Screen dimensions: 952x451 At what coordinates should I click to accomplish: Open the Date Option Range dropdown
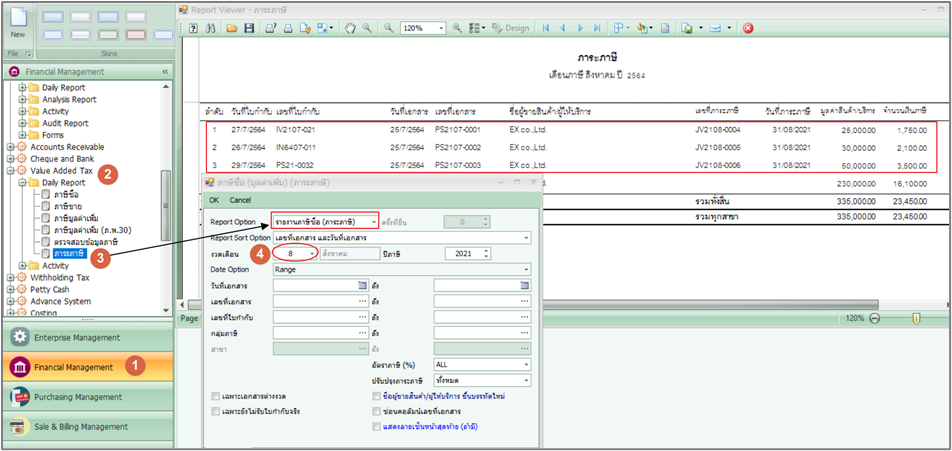click(525, 269)
